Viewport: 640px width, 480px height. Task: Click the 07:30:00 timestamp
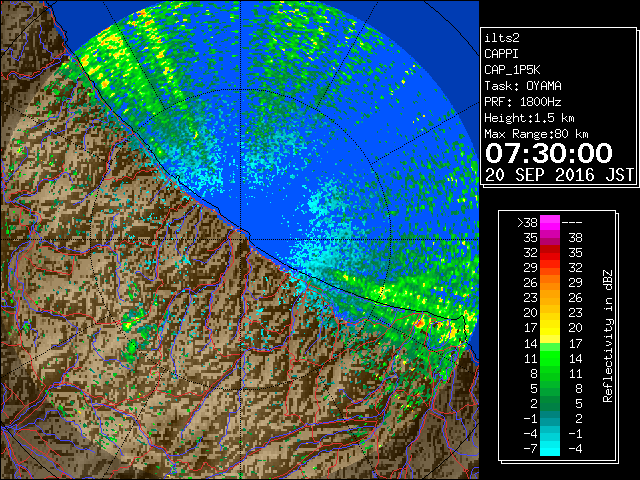pyautogui.click(x=549, y=153)
